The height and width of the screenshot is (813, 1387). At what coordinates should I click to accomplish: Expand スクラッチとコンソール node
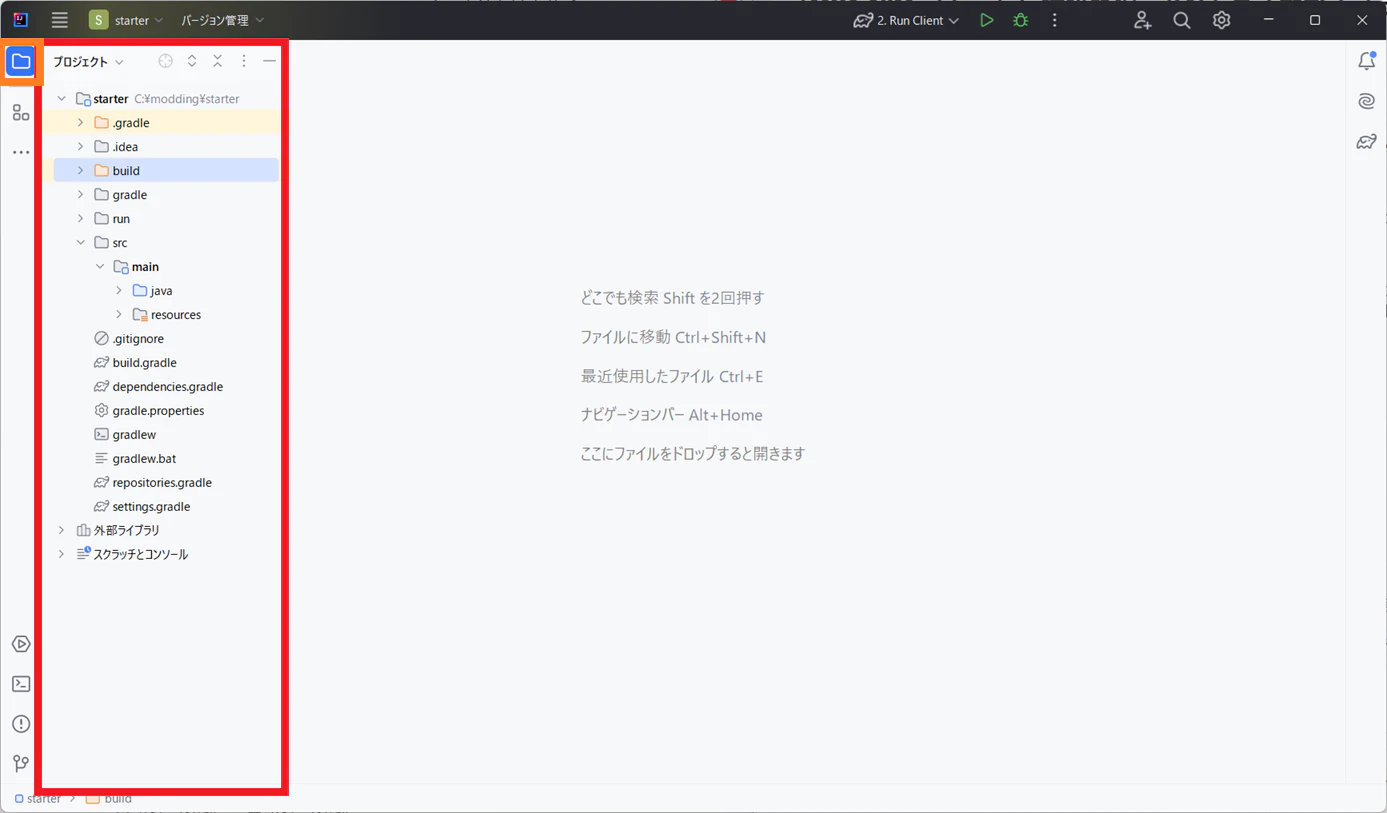click(x=61, y=554)
